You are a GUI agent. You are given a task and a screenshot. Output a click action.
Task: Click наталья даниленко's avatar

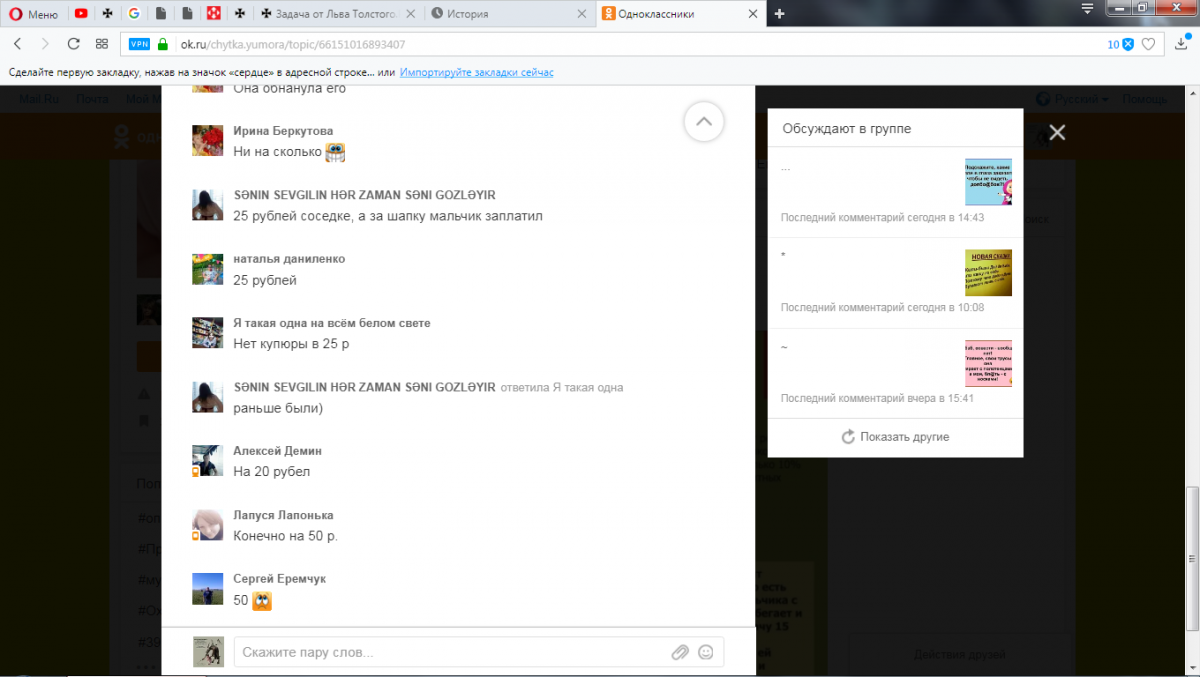pos(207,269)
